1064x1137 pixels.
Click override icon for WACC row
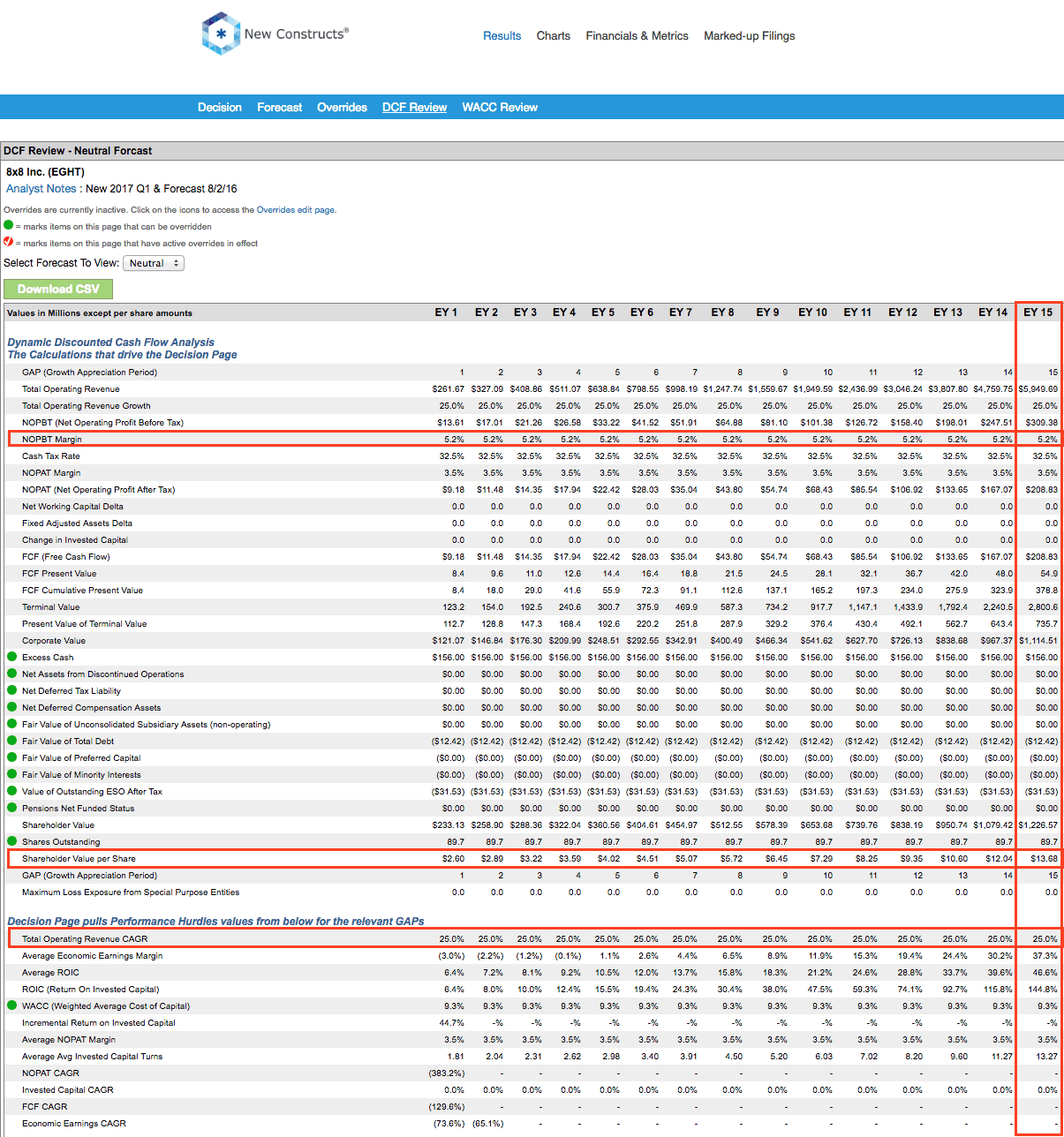(12, 1005)
